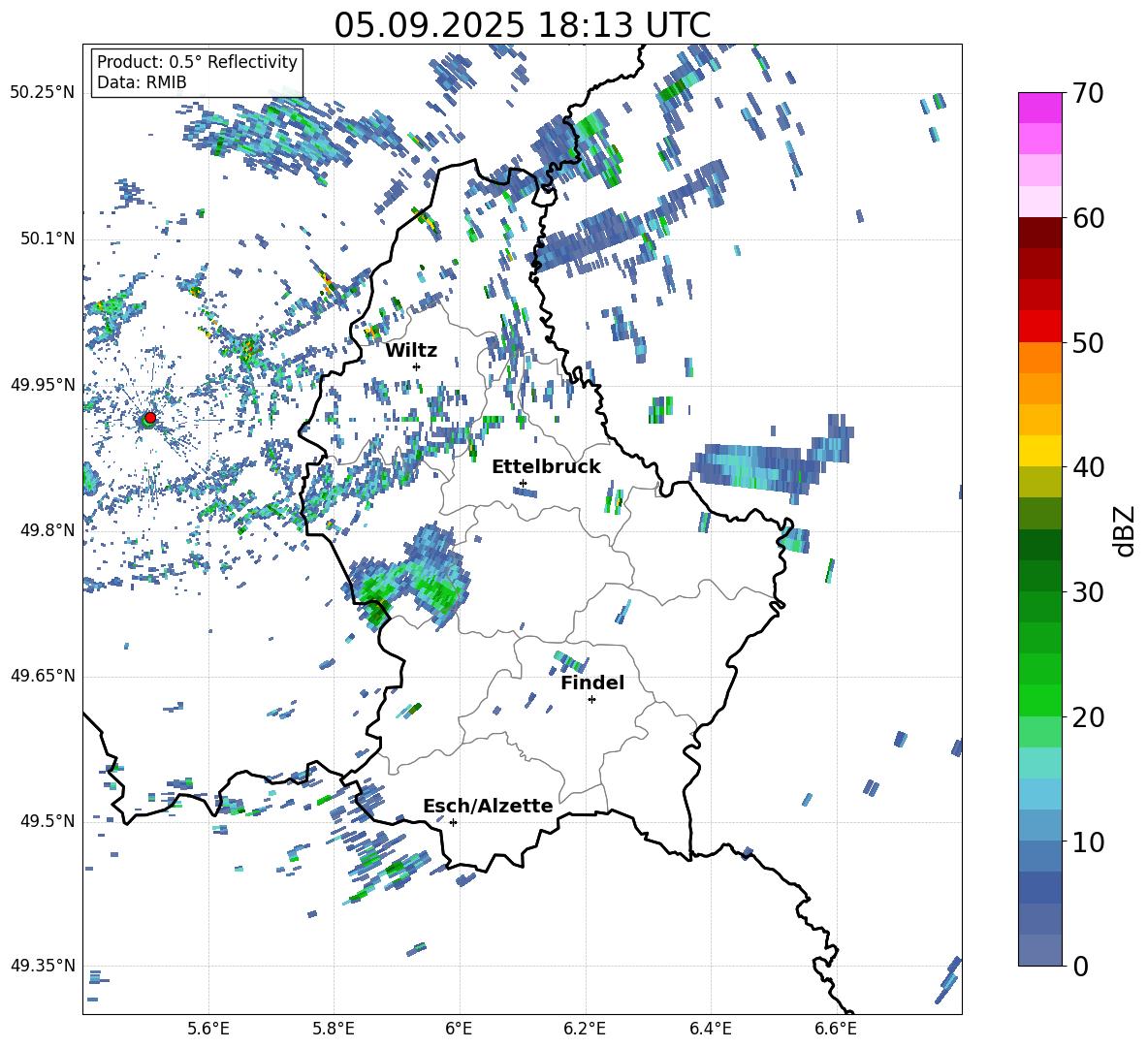Image resolution: width=1148 pixels, height=1048 pixels.
Task: Click the magenta top colorbar swatch
Action: pos(1039,108)
